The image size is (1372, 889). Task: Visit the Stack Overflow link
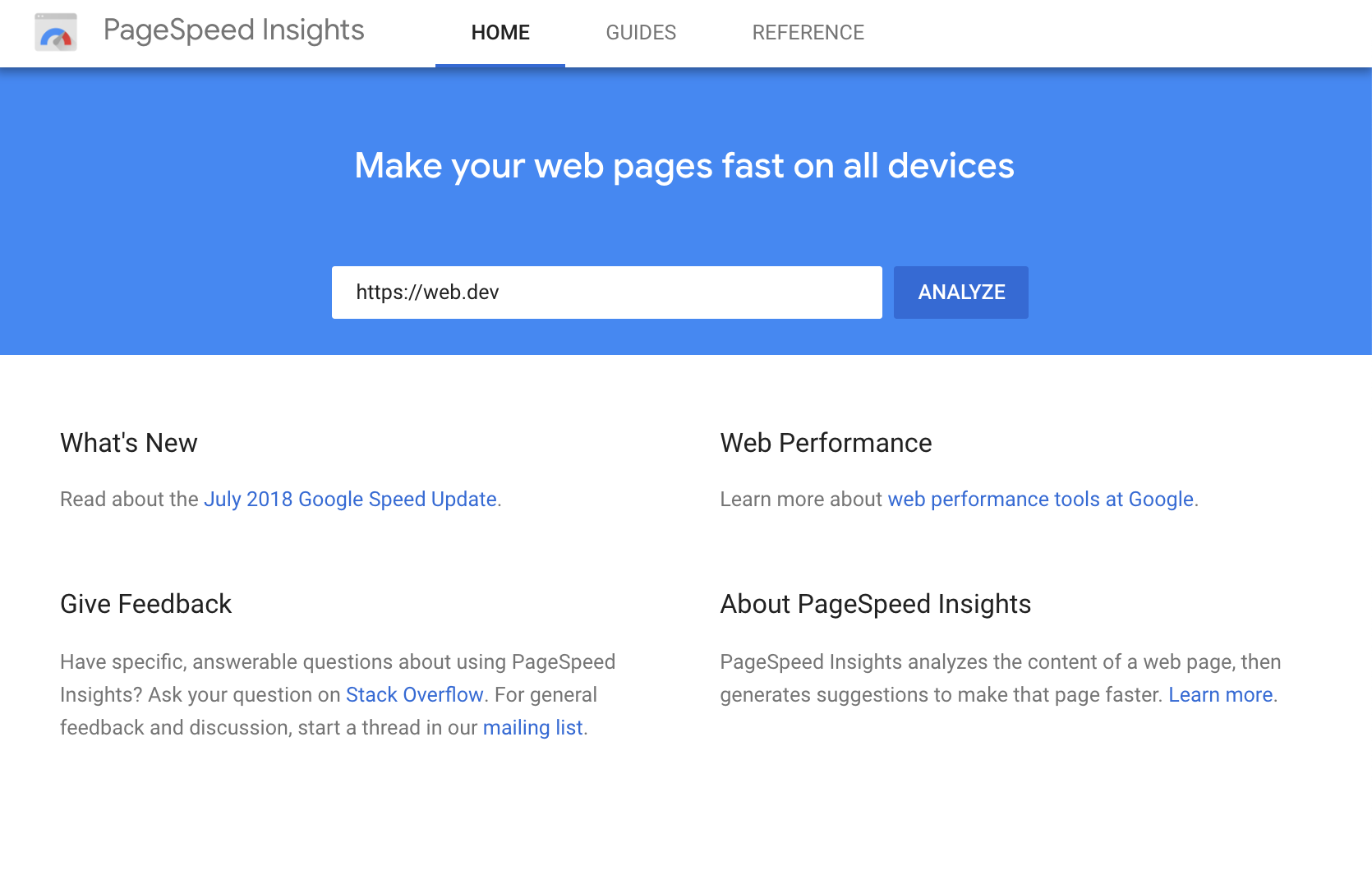click(414, 695)
